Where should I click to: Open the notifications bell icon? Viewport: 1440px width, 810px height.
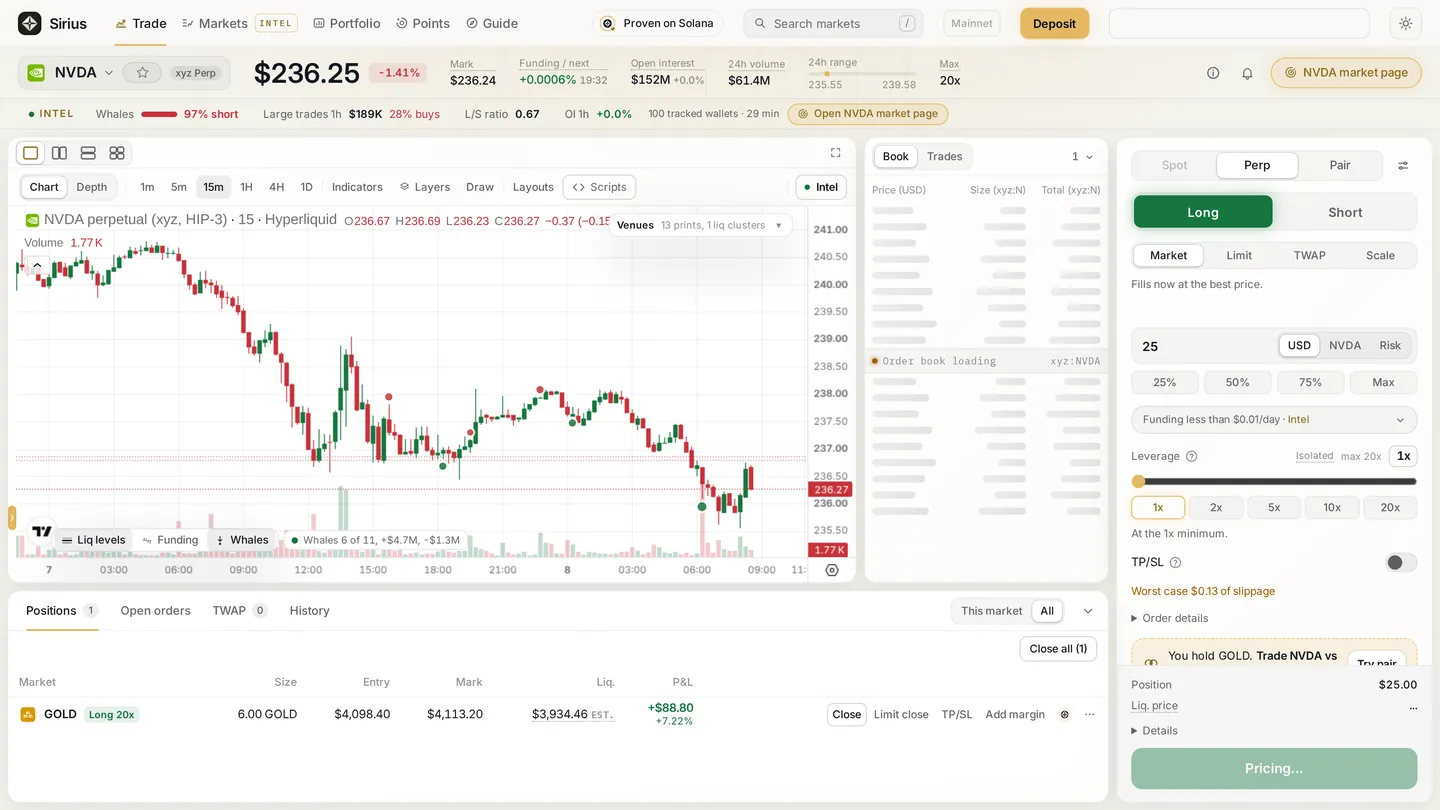(x=1247, y=73)
